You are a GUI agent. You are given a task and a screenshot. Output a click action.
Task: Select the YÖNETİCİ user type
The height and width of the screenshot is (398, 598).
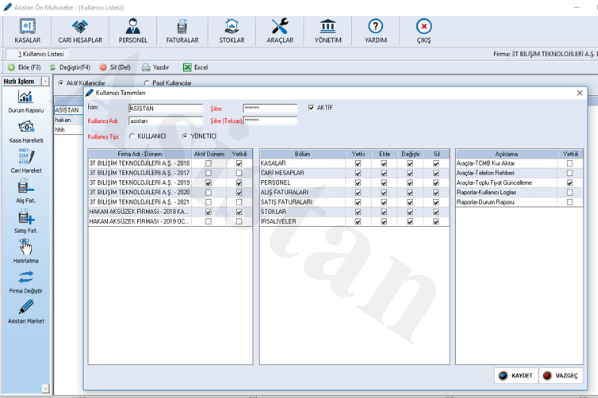[x=185, y=136]
